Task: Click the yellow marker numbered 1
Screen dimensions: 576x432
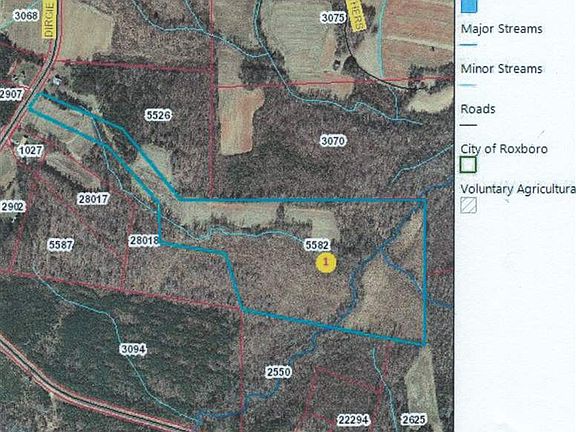Action: point(326,262)
